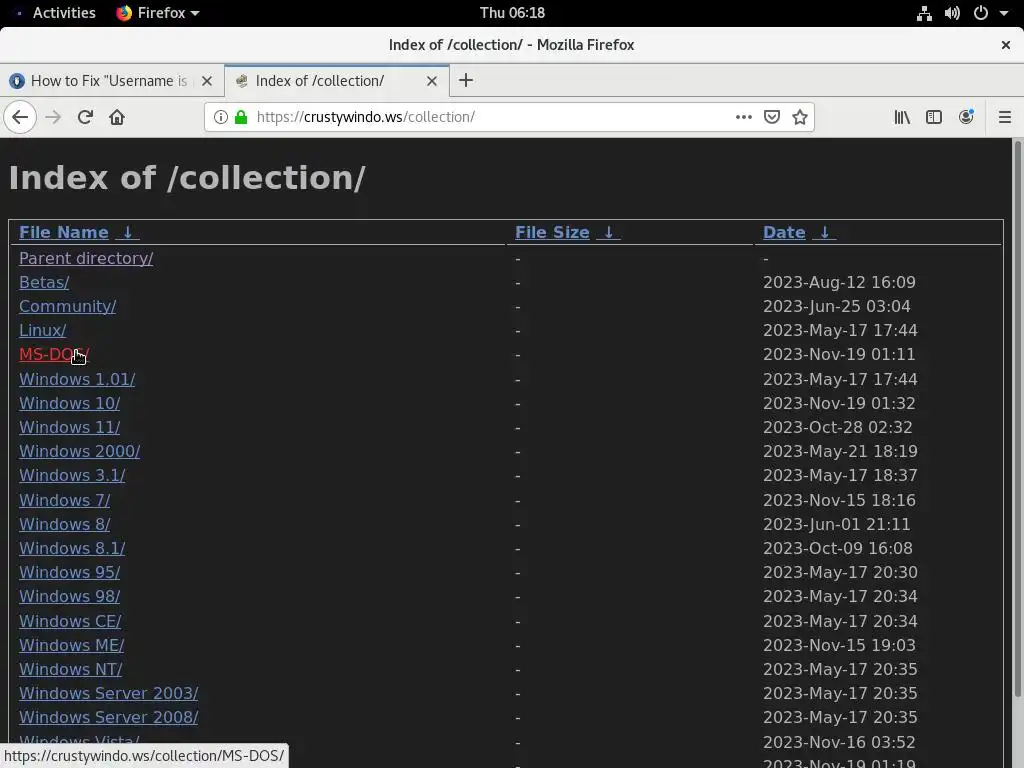Open the network status icon in top bar
Viewport: 1024px width, 768px height.
(924, 12)
